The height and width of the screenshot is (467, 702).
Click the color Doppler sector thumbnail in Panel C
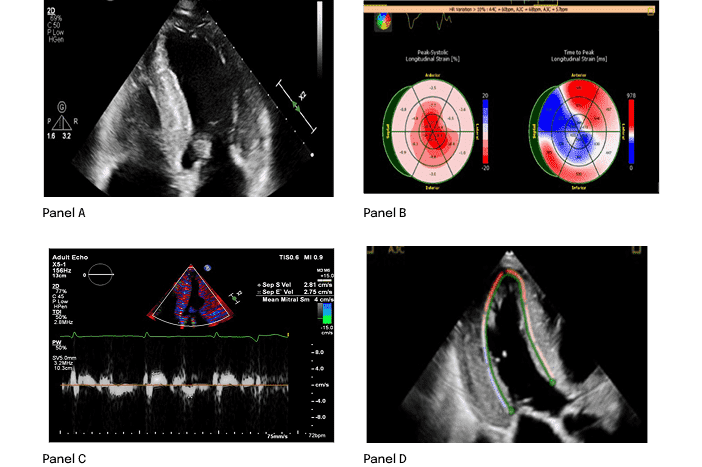point(191,296)
